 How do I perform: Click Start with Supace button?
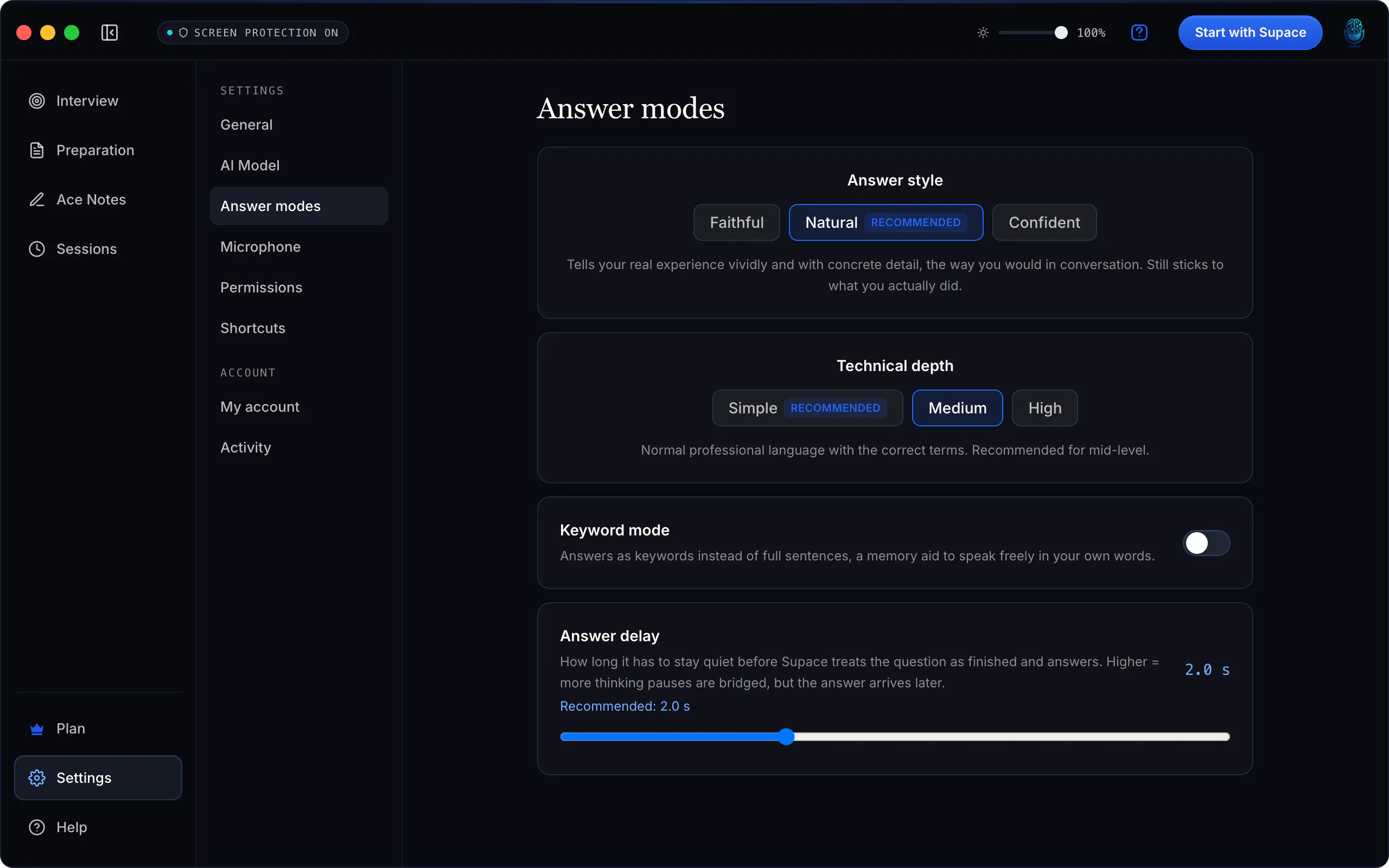pyautogui.click(x=1250, y=33)
